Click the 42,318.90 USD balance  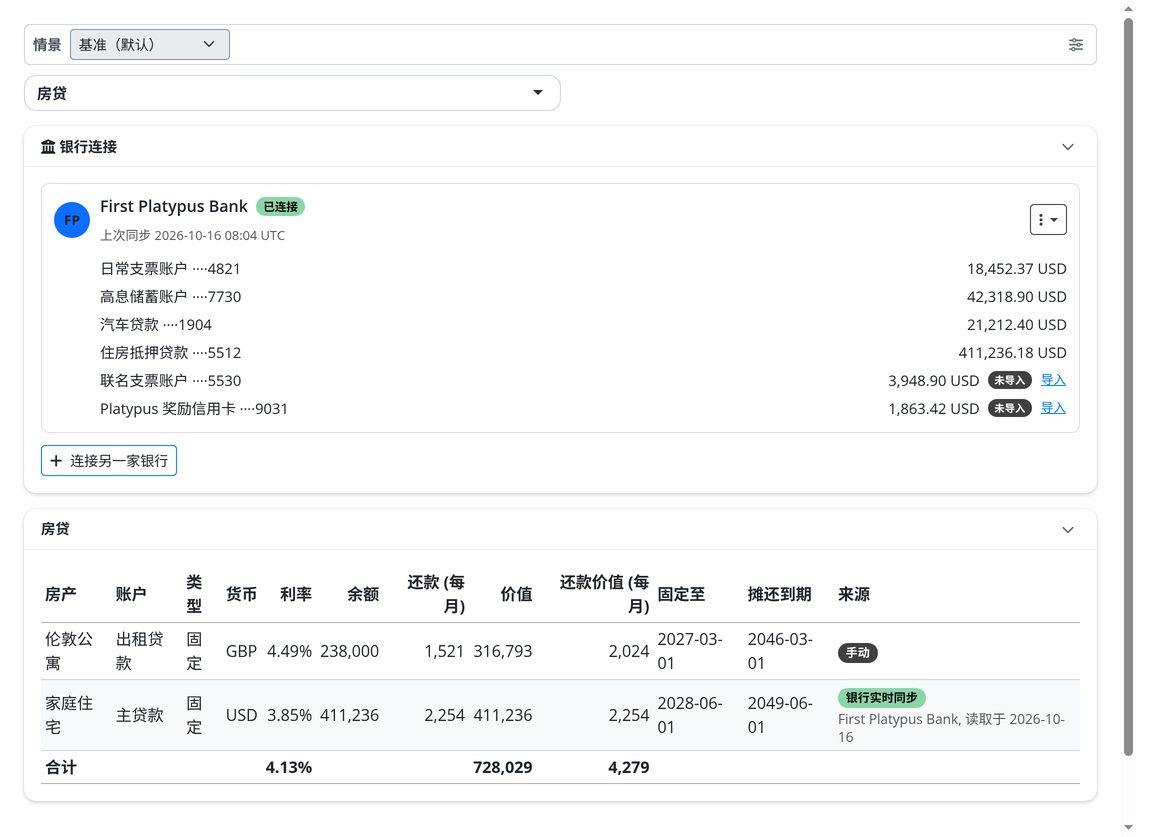[x=1016, y=297]
